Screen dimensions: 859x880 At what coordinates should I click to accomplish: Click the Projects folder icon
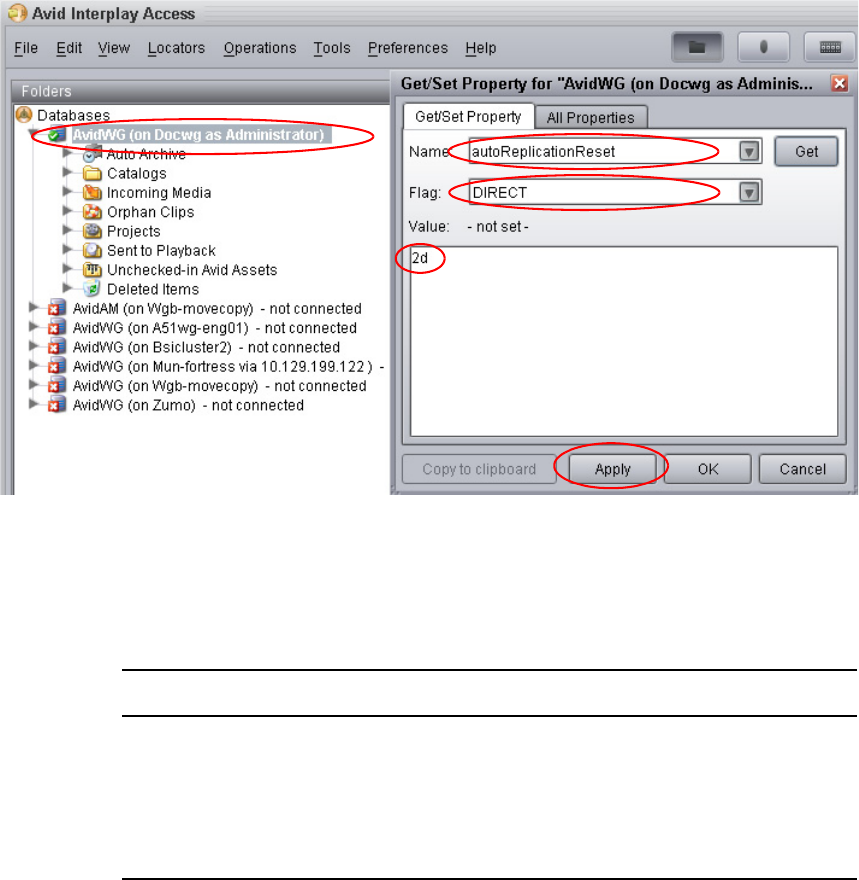92,231
